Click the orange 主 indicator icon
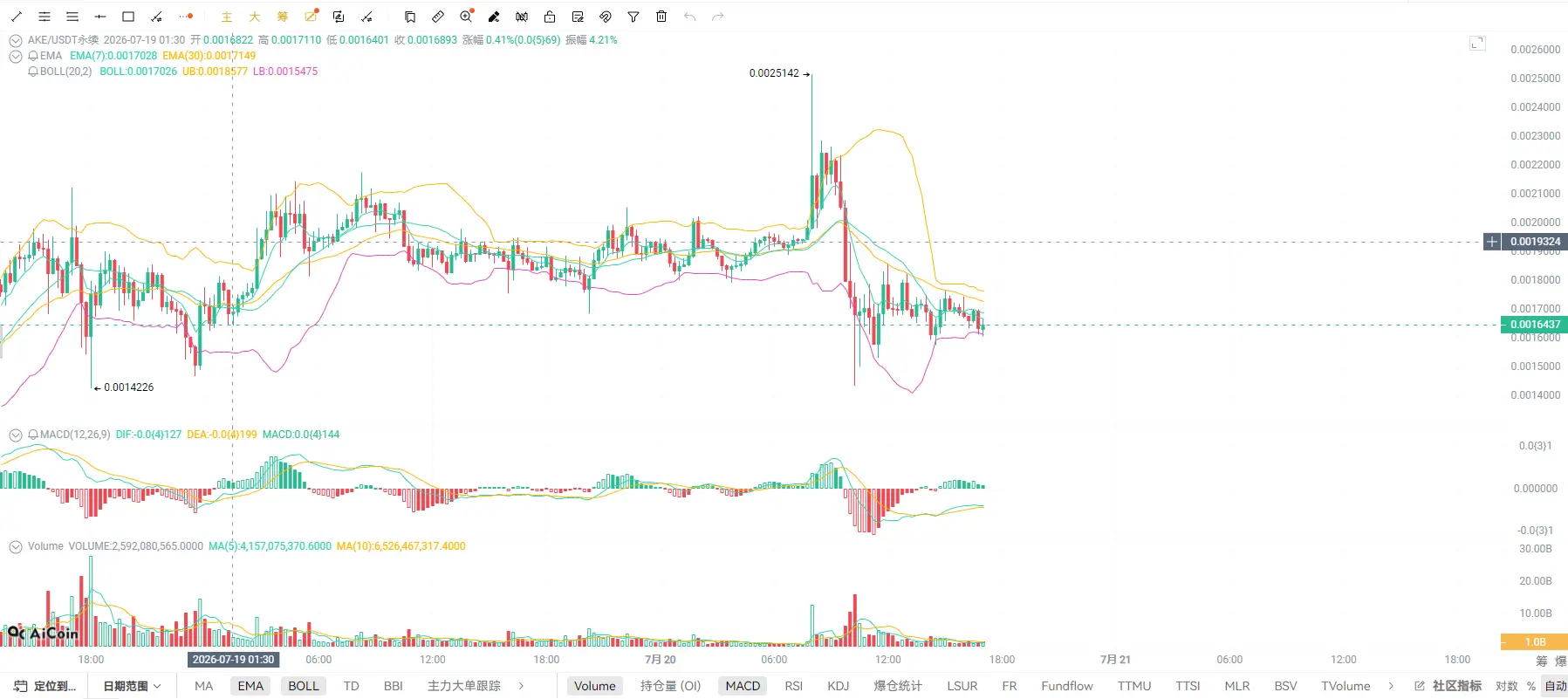The image size is (1568, 699). 227,17
